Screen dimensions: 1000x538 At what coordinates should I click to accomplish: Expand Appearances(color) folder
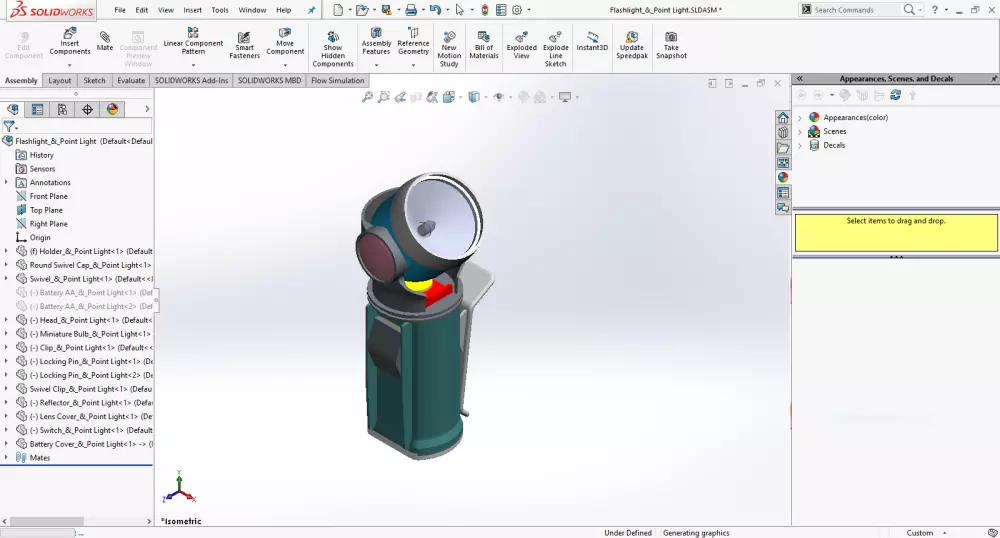(x=800, y=118)
